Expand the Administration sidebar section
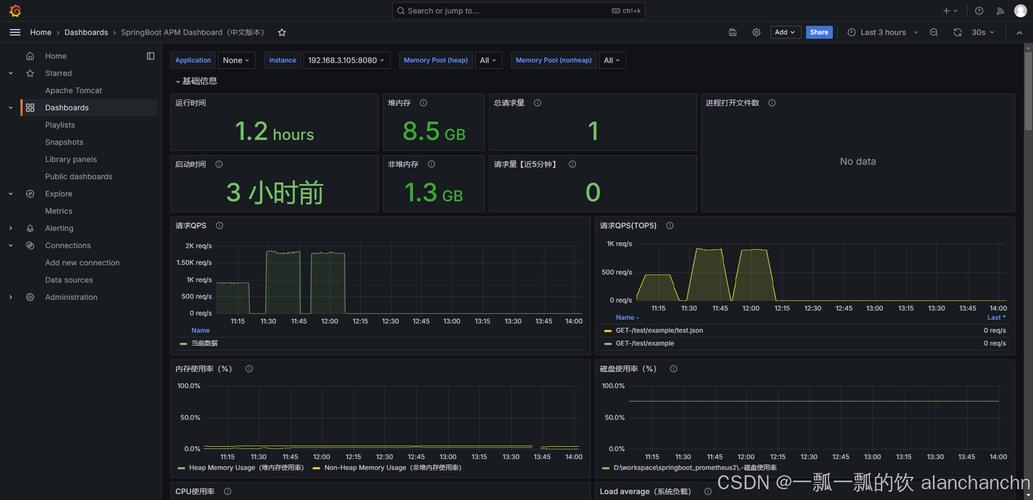 coord(11,297)
